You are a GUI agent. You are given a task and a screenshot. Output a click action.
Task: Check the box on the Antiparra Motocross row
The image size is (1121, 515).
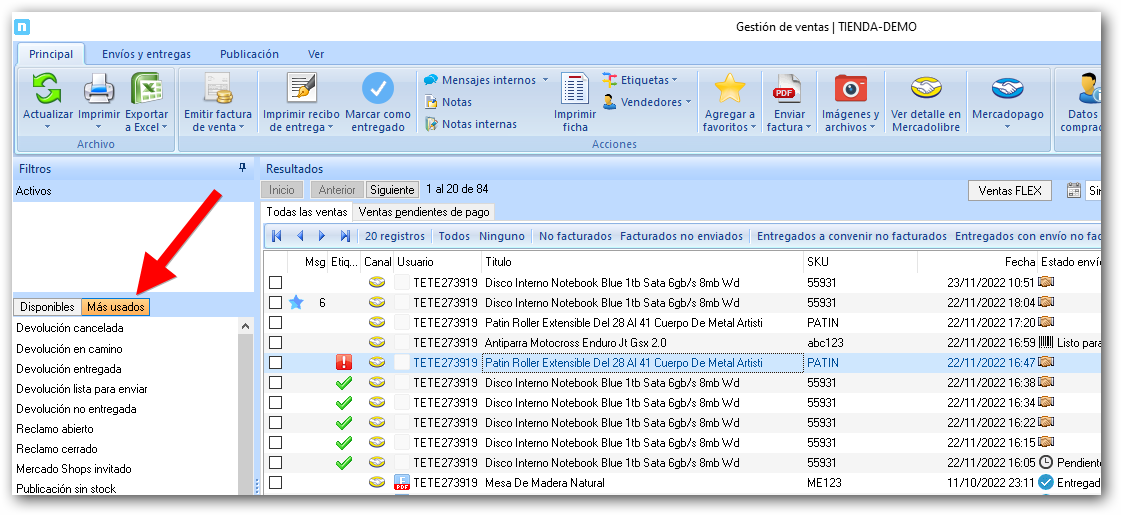click(275, 343)
